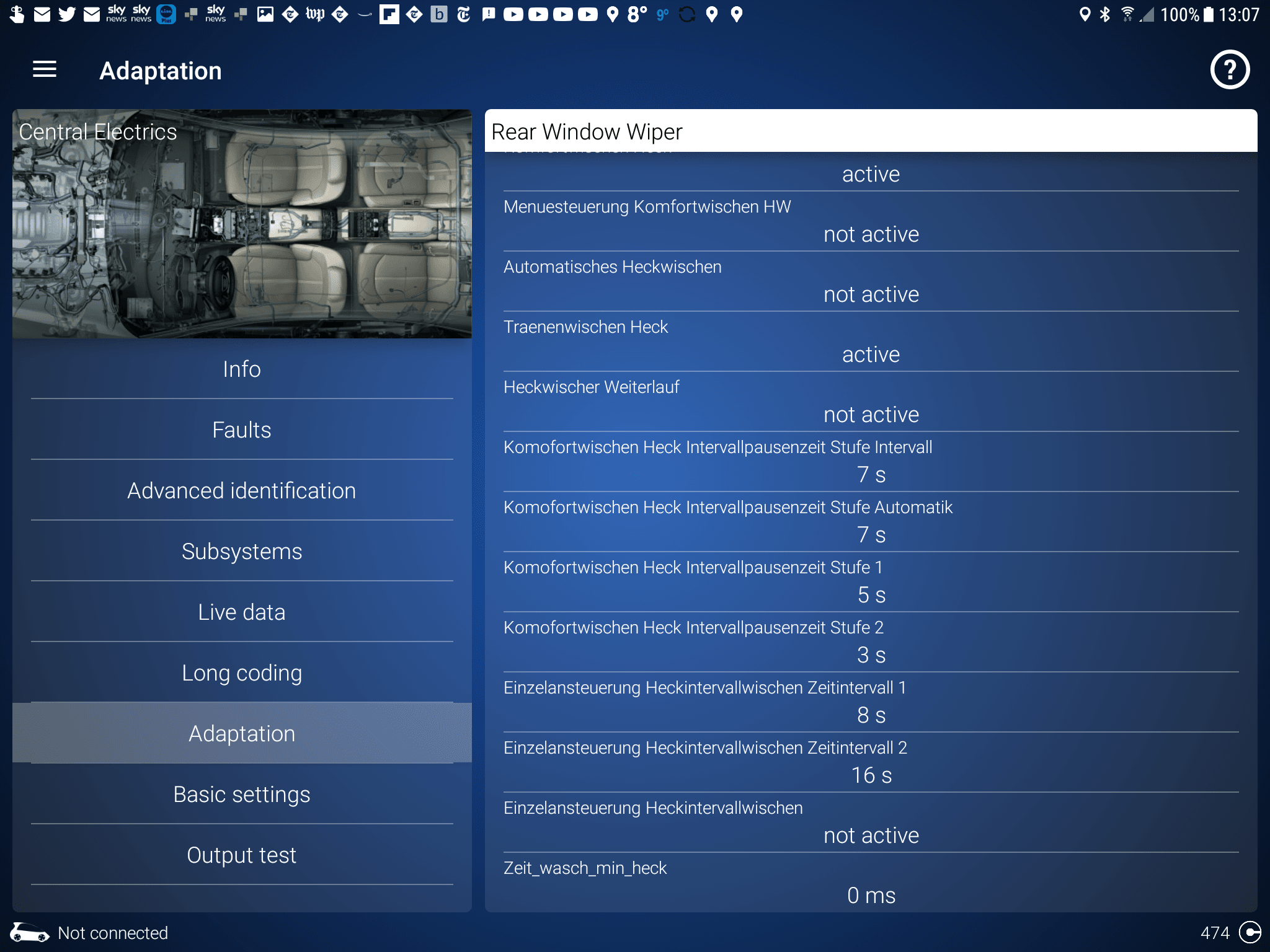The width and height of the screenshot is (1270, 952).
Task: Tap the battery icon in status bar
Action: [x=1208, y=14]
